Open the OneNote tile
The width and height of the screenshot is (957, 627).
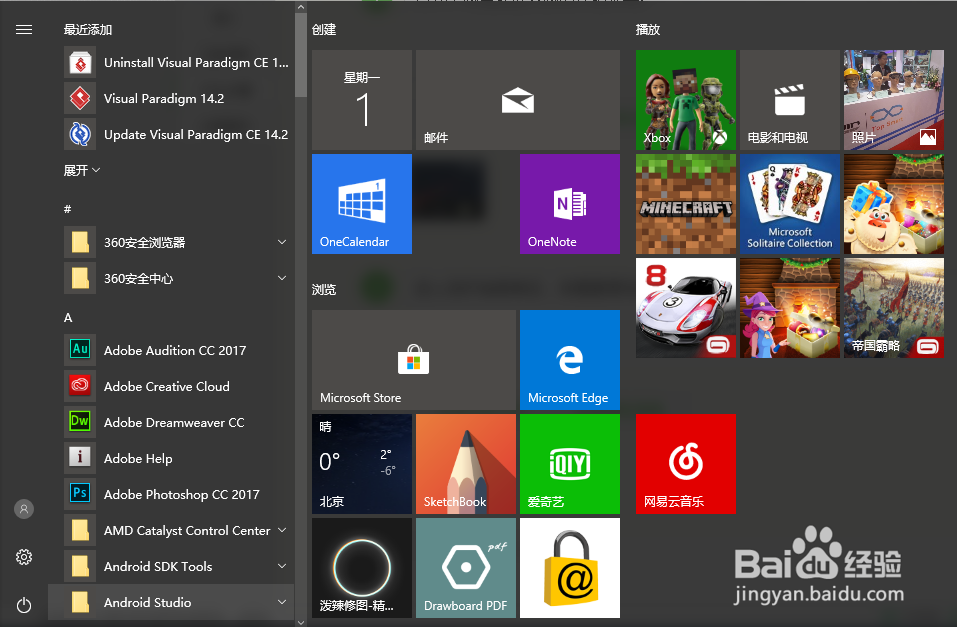click(570, 204)
